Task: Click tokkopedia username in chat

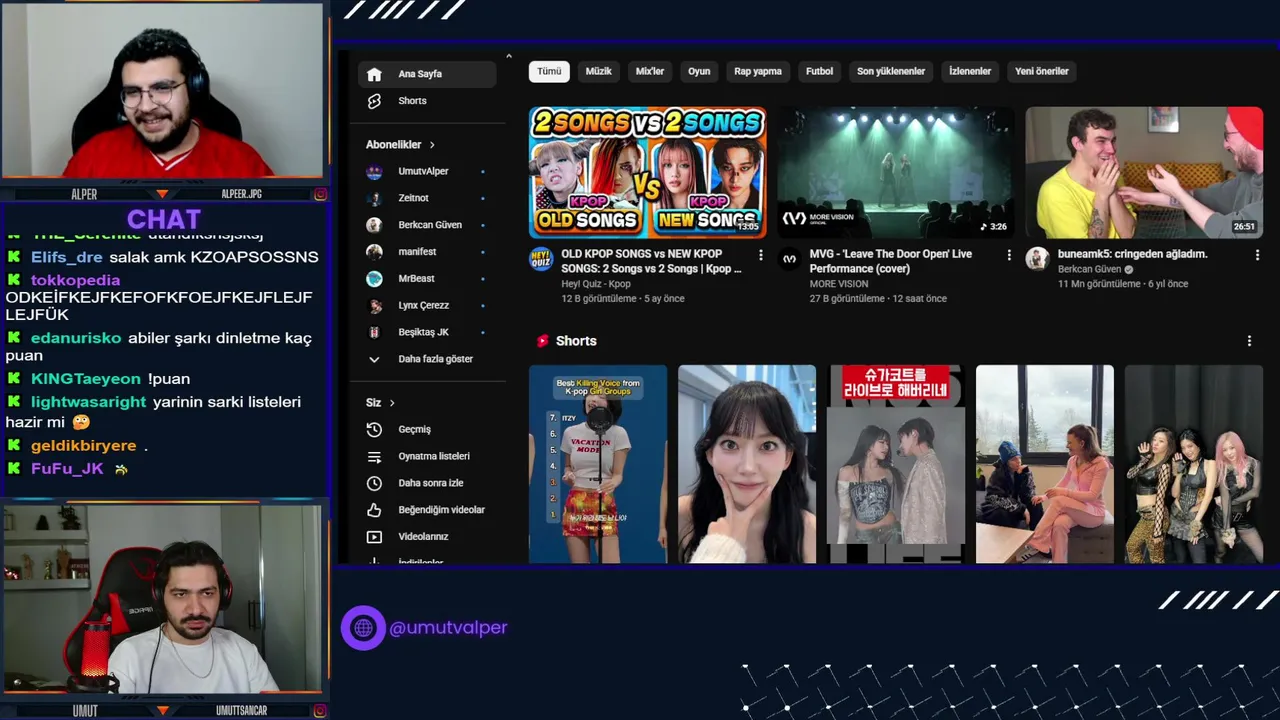Action: pyautogui.click(x=76, y=280)
